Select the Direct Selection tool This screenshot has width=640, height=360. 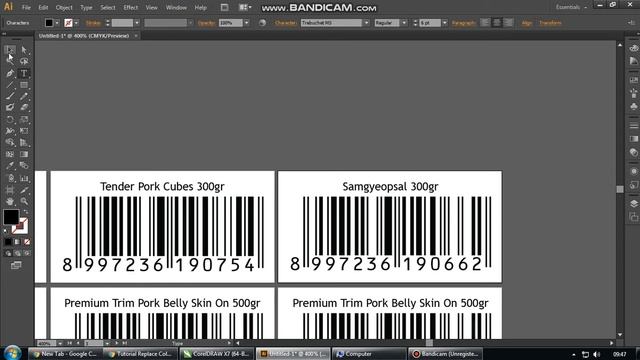(x=24, y=50)
